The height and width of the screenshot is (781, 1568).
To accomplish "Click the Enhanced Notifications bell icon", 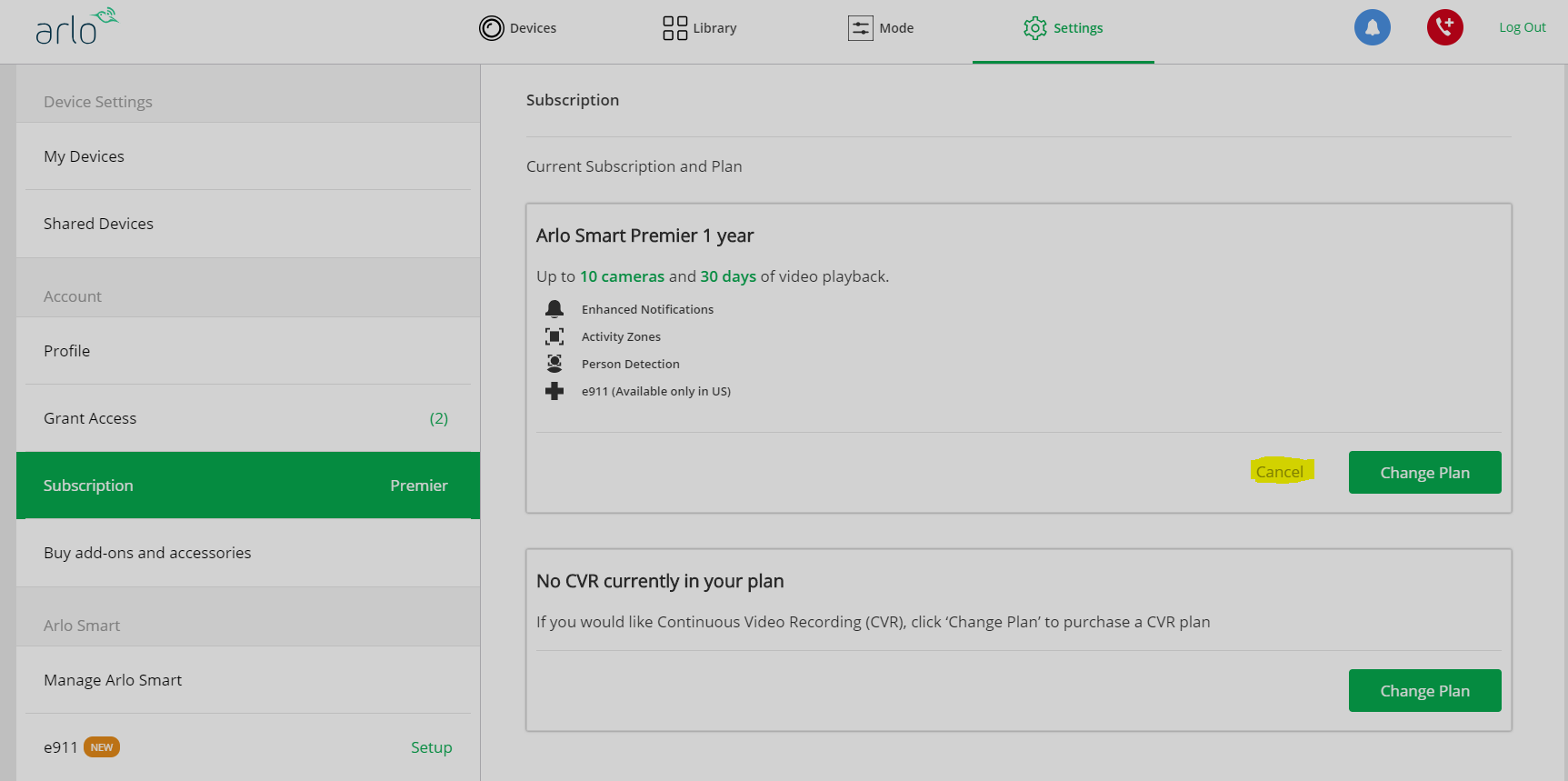I will click(x=554, y=309).
